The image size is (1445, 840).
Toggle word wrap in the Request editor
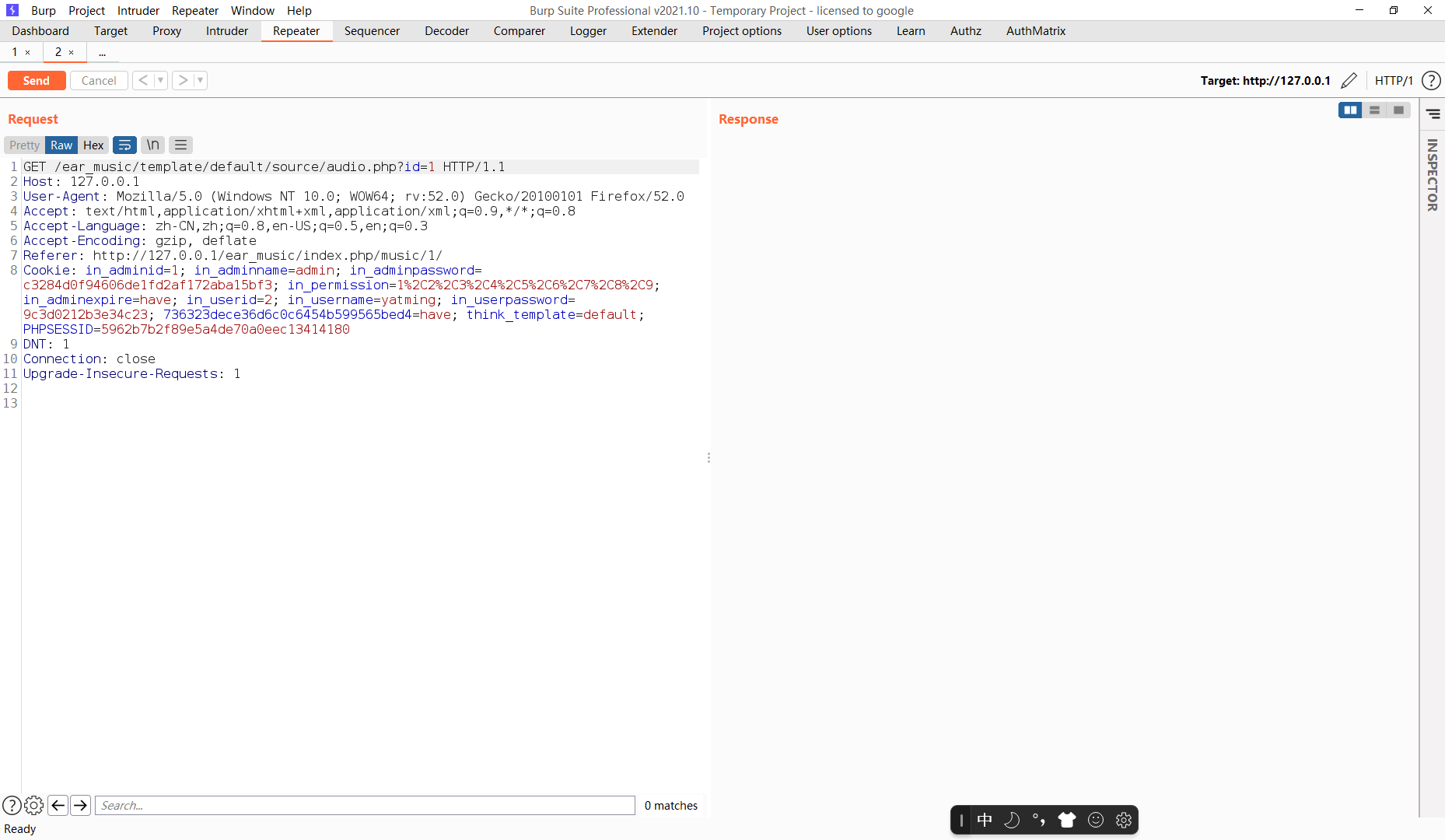(x=124, y=145)
